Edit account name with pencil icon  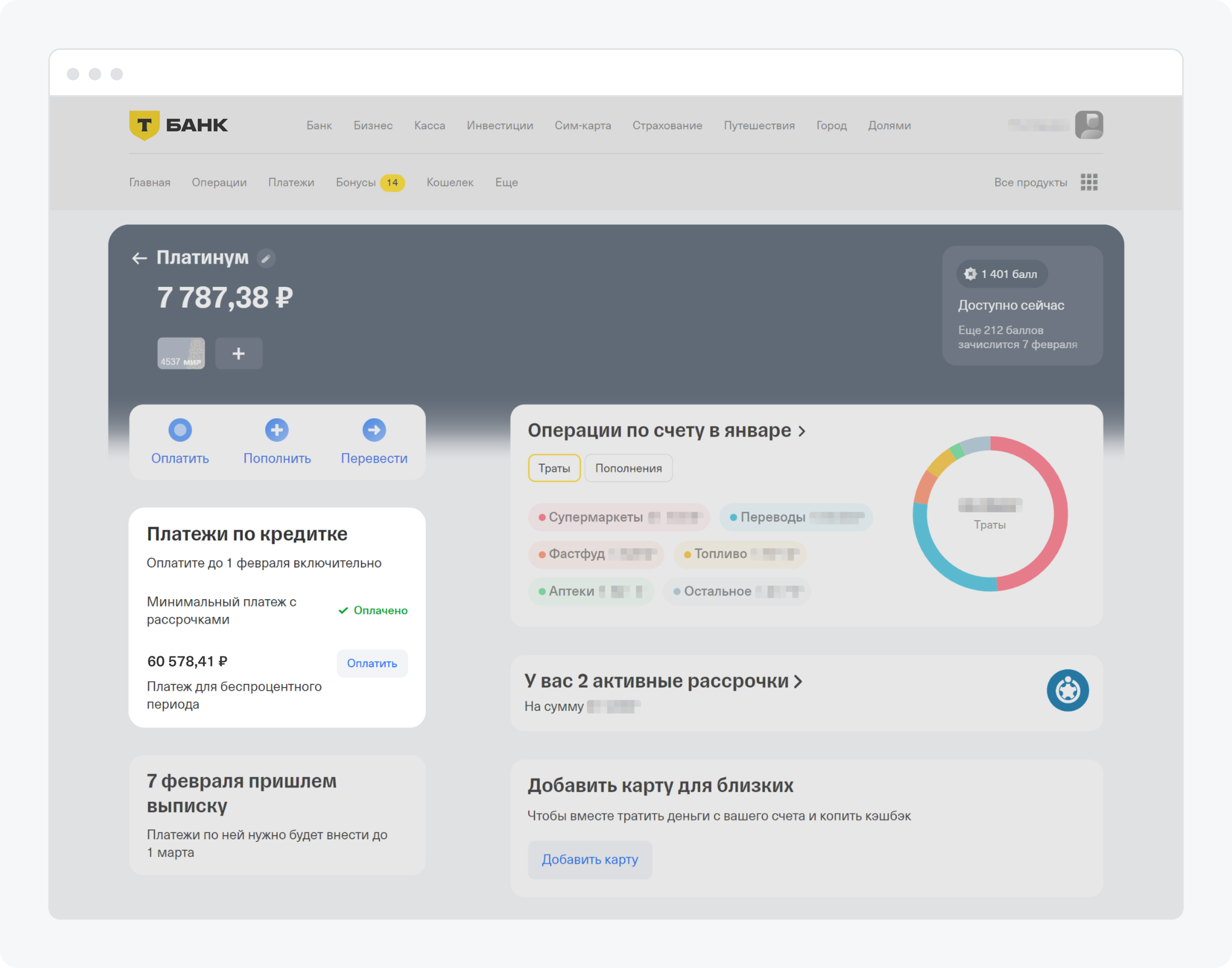(266, 259)
